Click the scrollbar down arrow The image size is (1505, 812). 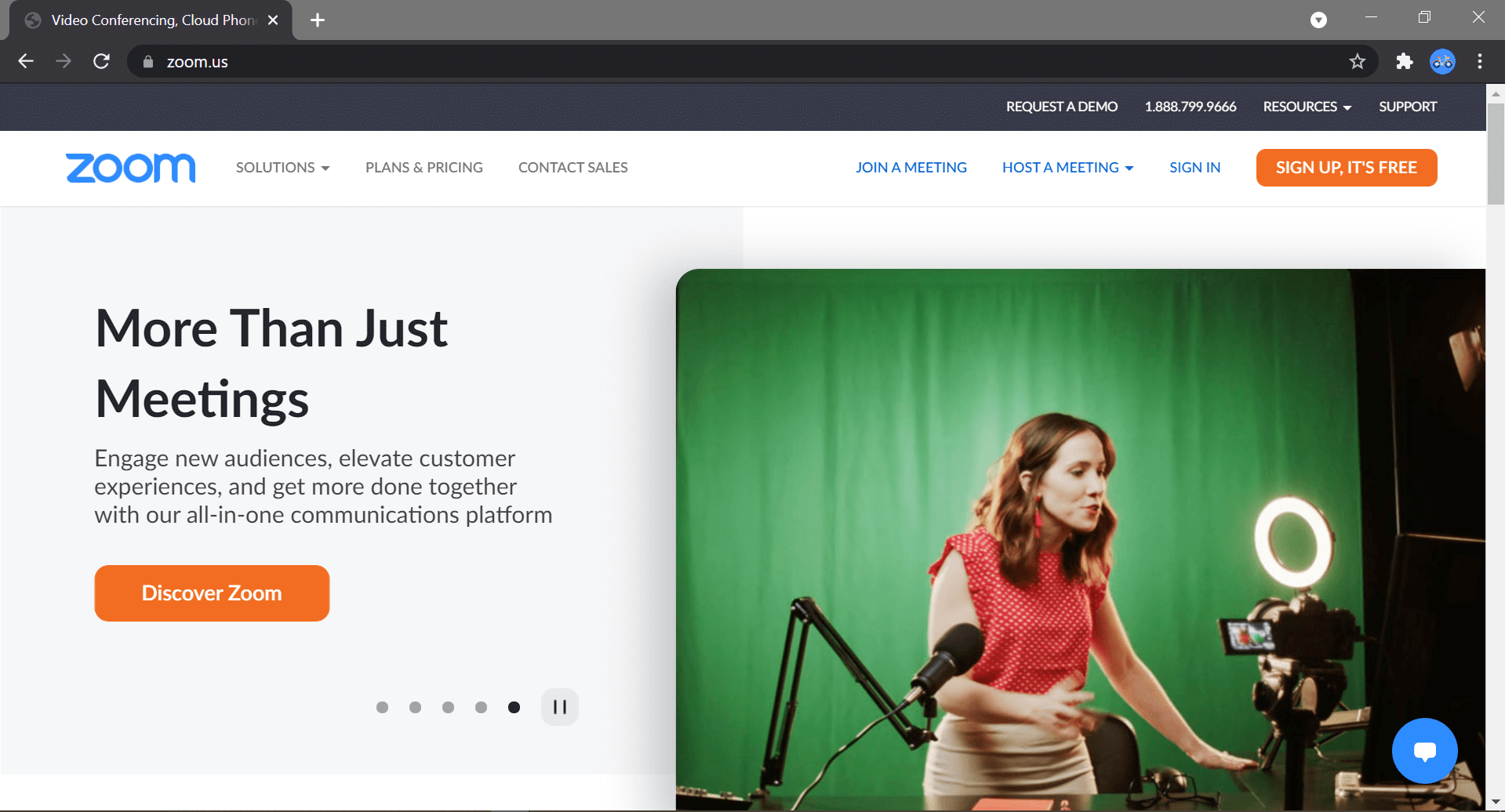[x=1496, y=803]
